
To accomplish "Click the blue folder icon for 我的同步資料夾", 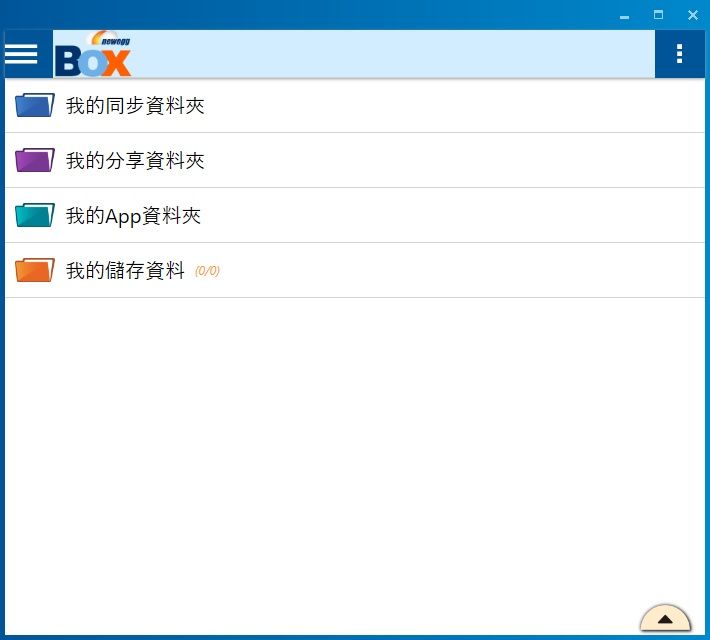I will click(35, 105).
